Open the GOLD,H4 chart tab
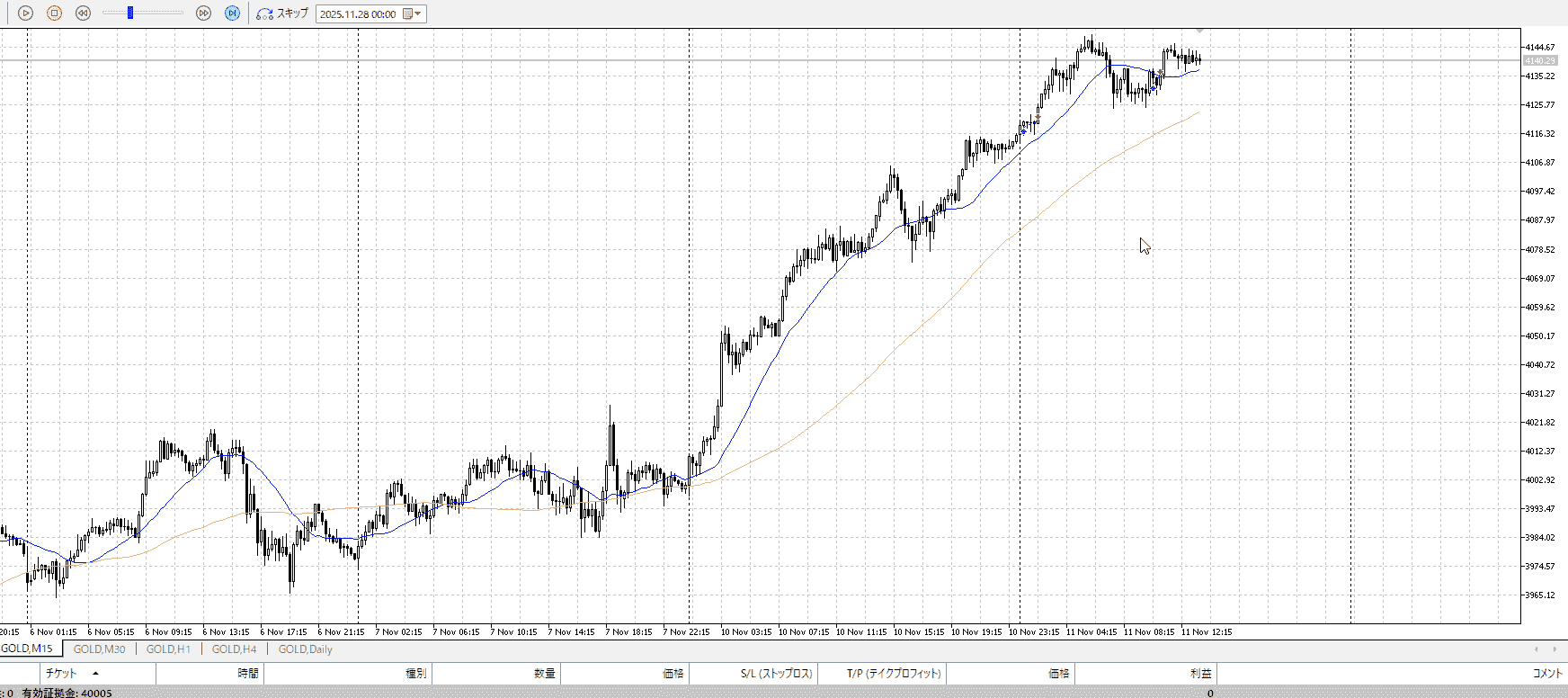This screenshot has height=698, width=1568. (x=234, y=649)
